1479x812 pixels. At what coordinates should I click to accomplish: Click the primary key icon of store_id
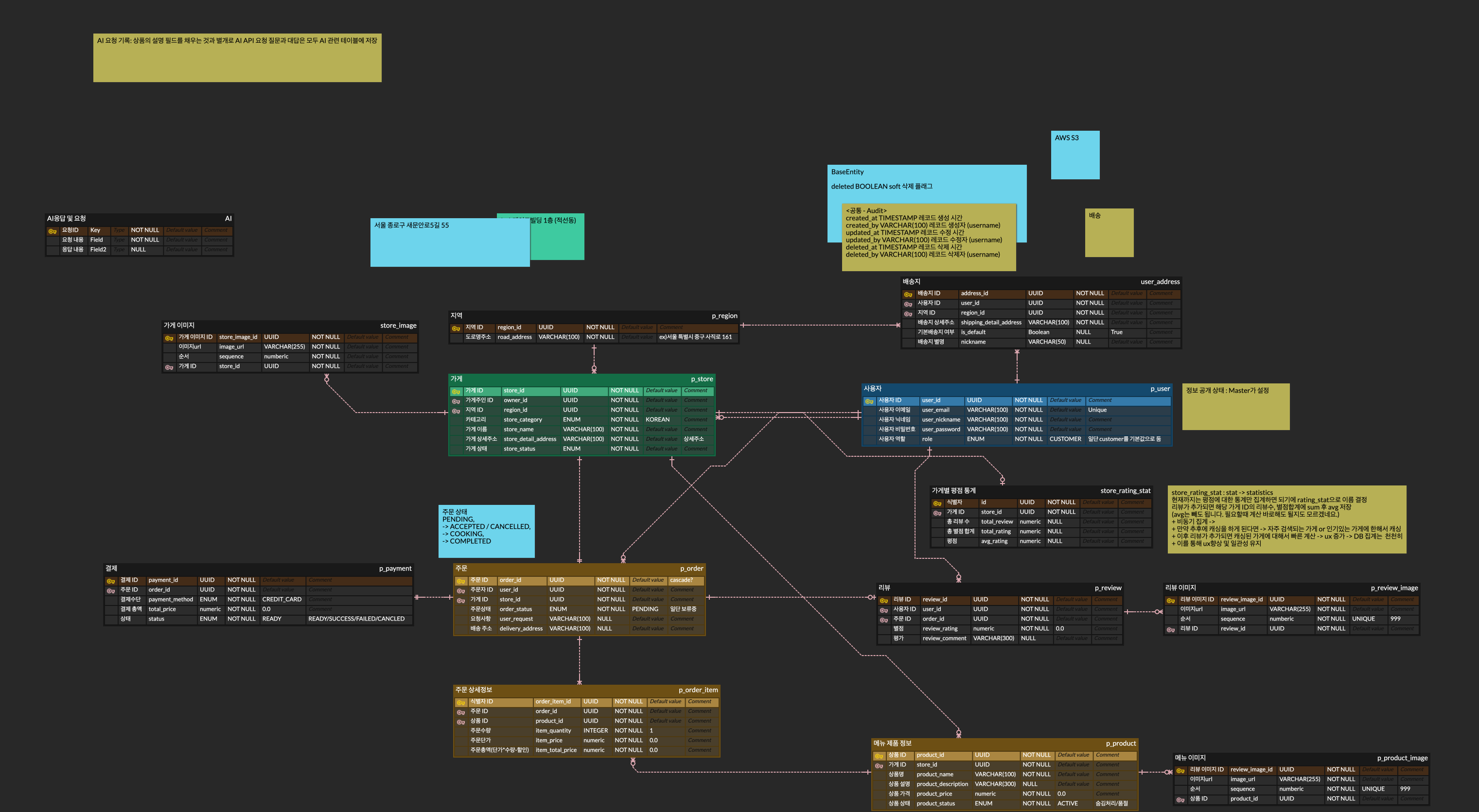pyautogui.click(x=456, y=391)
